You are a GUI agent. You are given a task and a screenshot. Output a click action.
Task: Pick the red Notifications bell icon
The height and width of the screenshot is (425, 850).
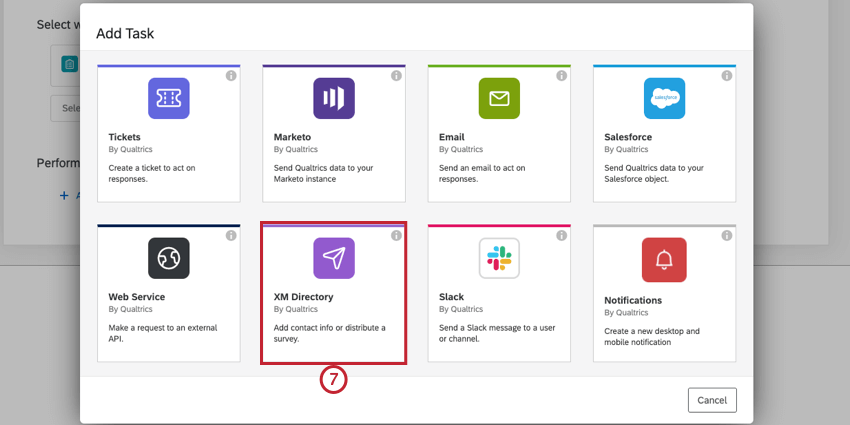tap(664, 260)
